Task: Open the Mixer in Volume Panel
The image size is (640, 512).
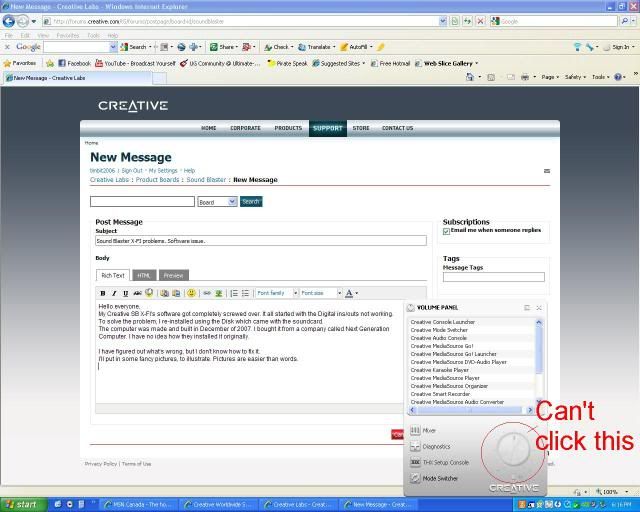Action: point(423,430)
